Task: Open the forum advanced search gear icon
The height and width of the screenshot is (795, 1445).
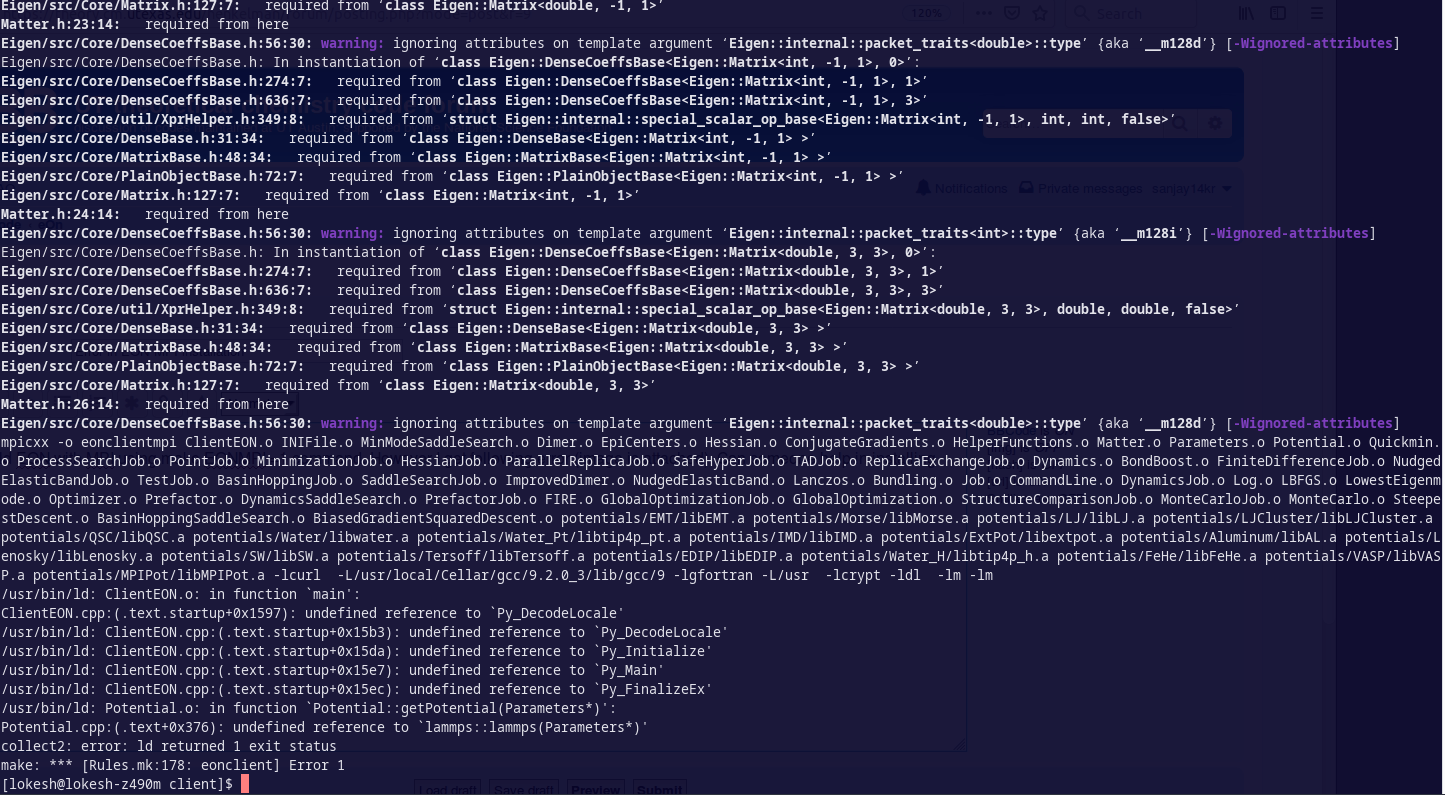Action: tap(1215, 123)
